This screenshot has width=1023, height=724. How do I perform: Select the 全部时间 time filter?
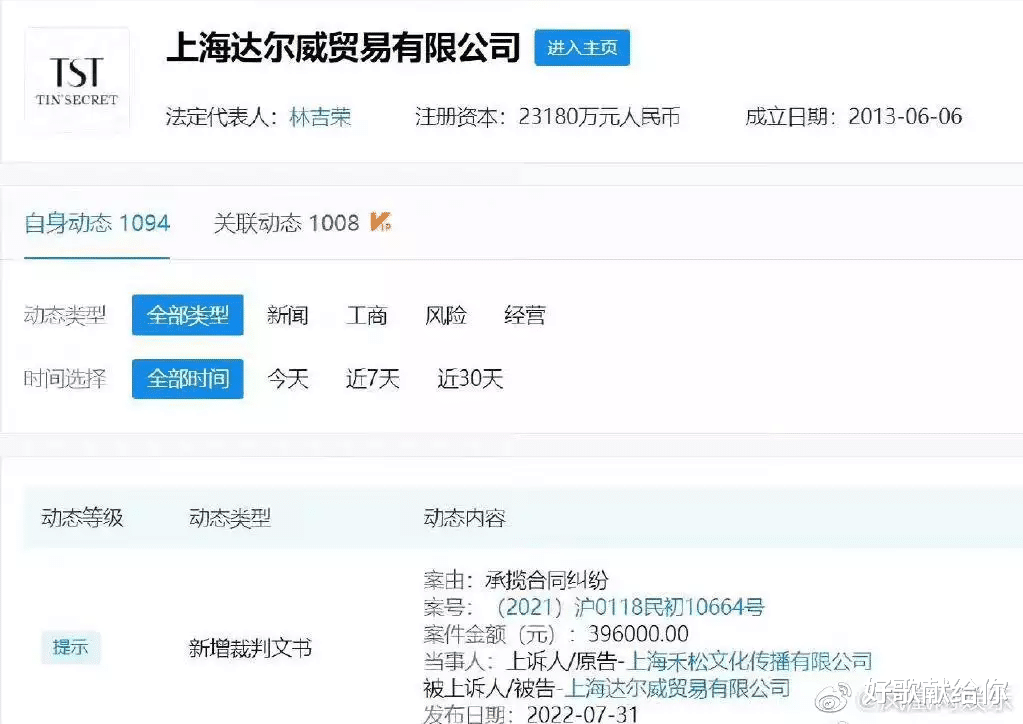coord(187,379)
